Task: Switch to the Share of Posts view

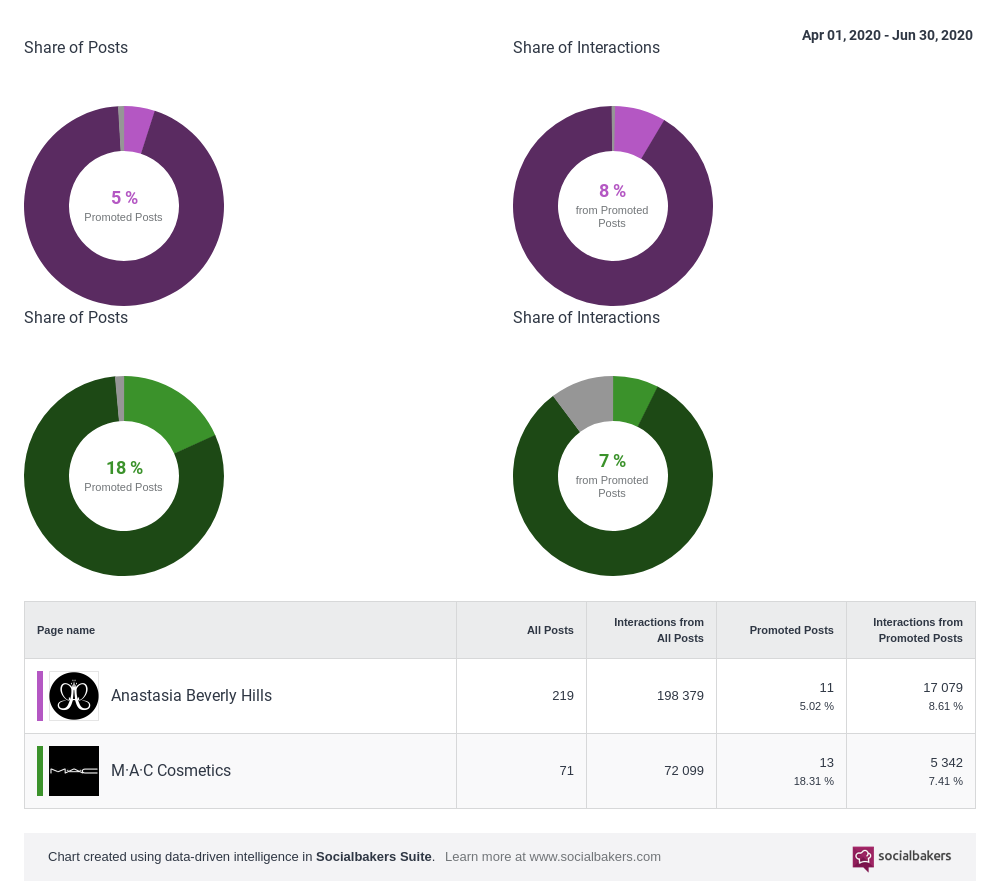Action: tap(76, 47)
